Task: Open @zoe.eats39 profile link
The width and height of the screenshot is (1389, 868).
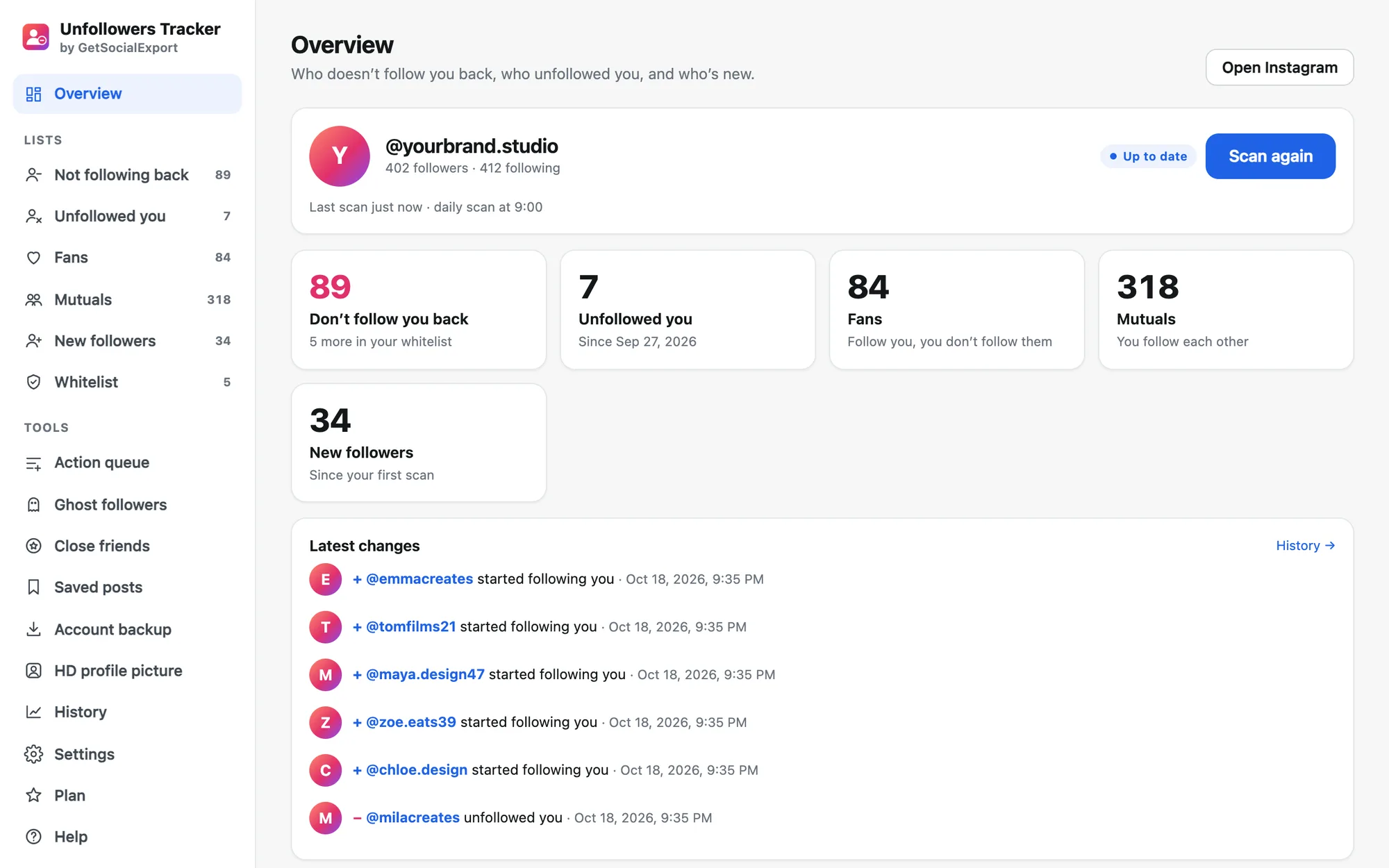Action: pyautogui.click(x=411, y=722)
